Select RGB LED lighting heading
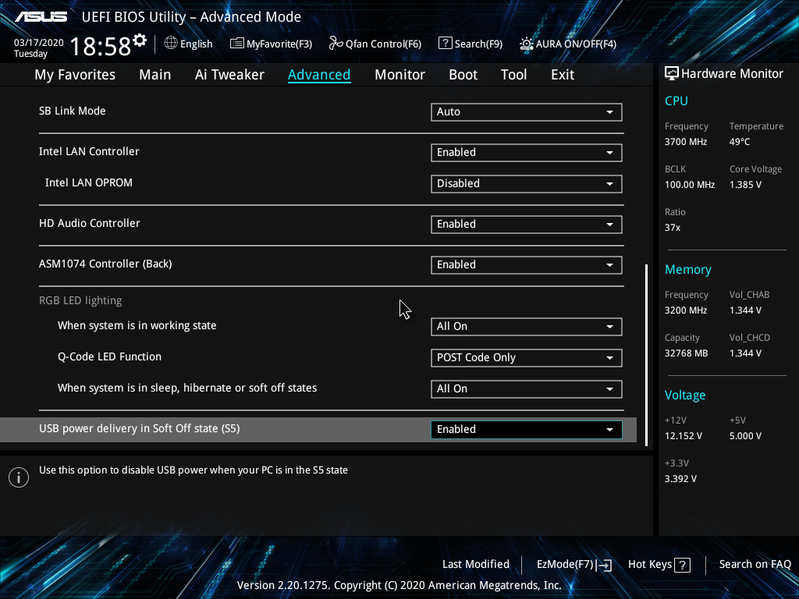Viewport: 799px width, 599px height. tap(81, 301)
